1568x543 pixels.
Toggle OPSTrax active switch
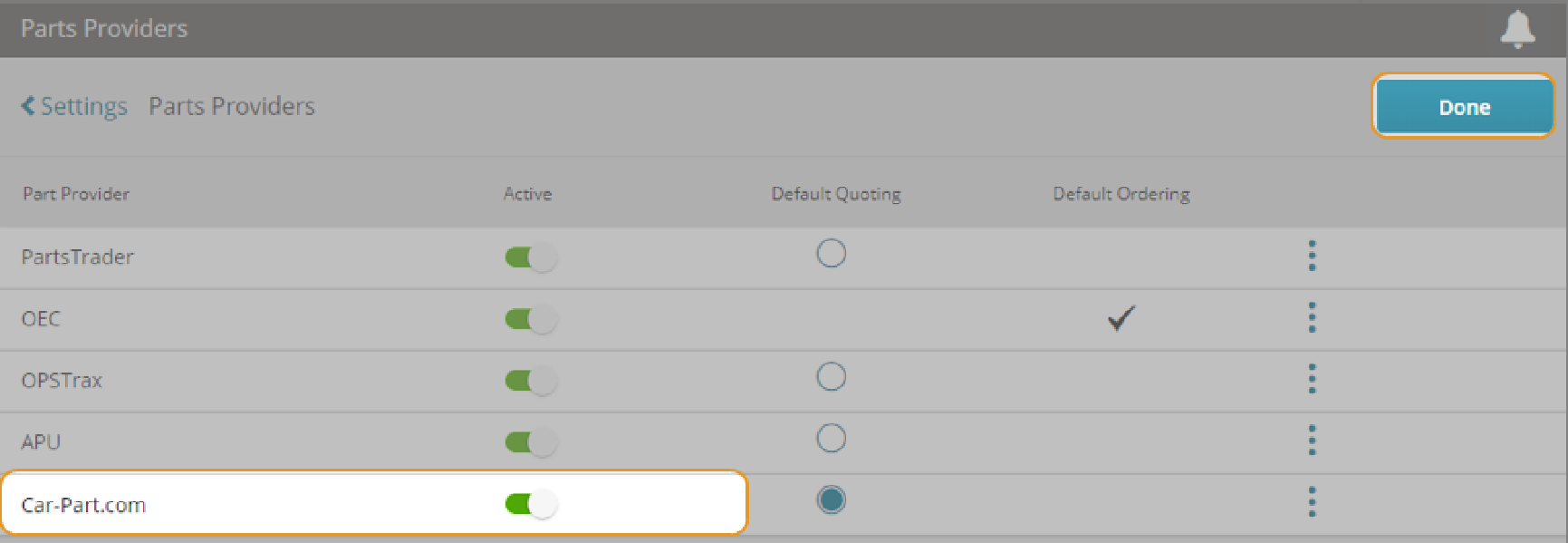point(531,381)
